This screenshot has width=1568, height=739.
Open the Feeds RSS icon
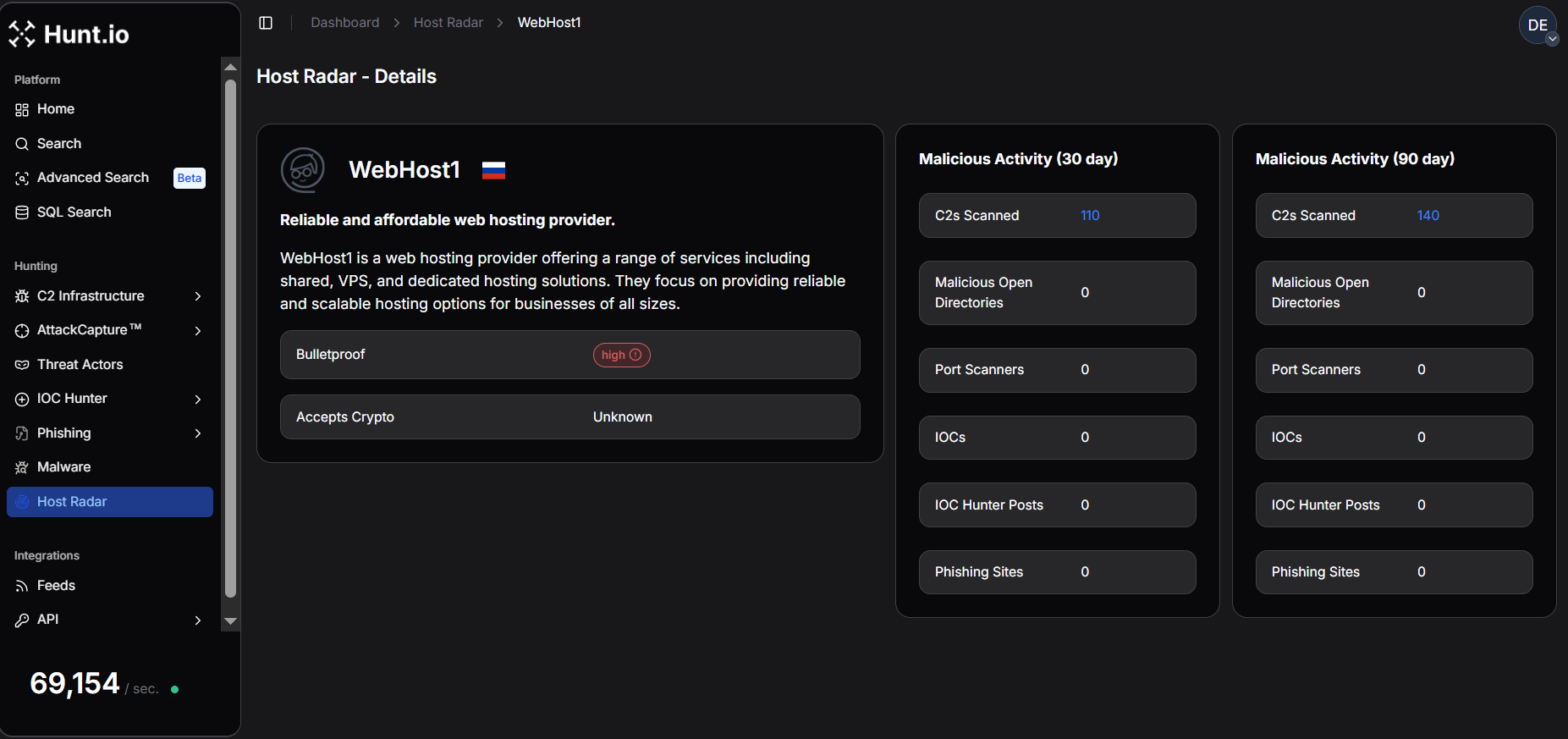(x=22, y=586)
